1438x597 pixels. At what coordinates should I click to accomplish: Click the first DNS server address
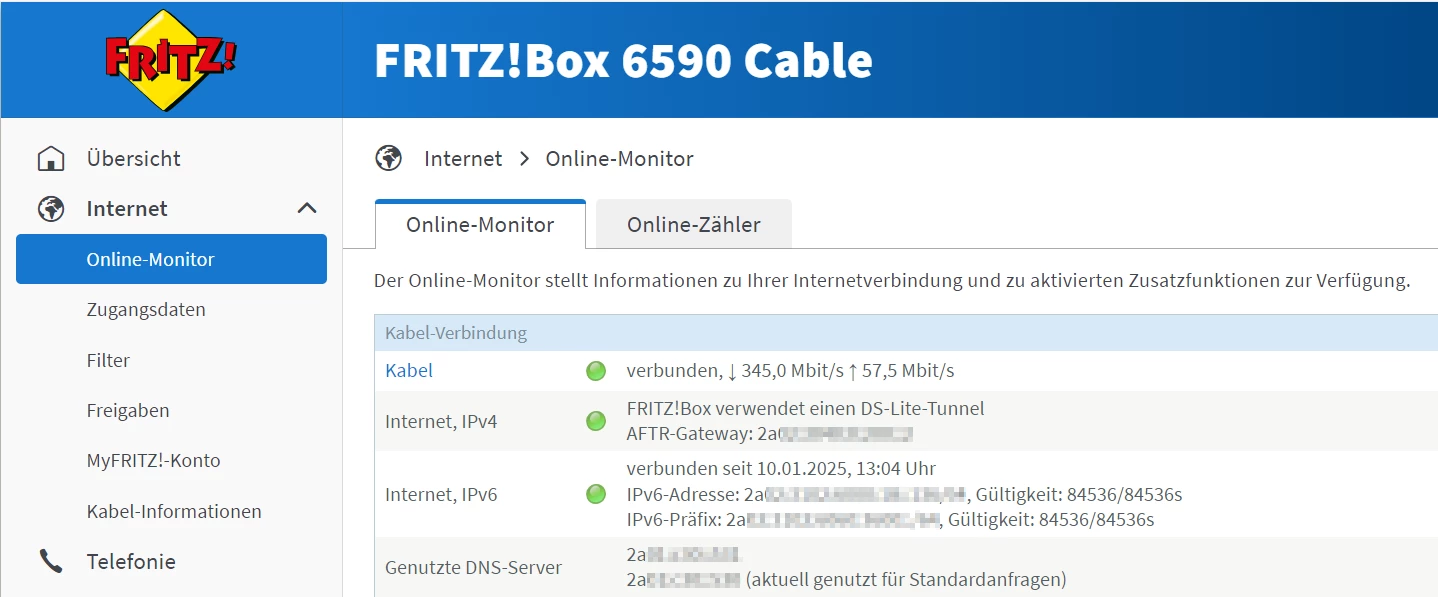point(683,554)
